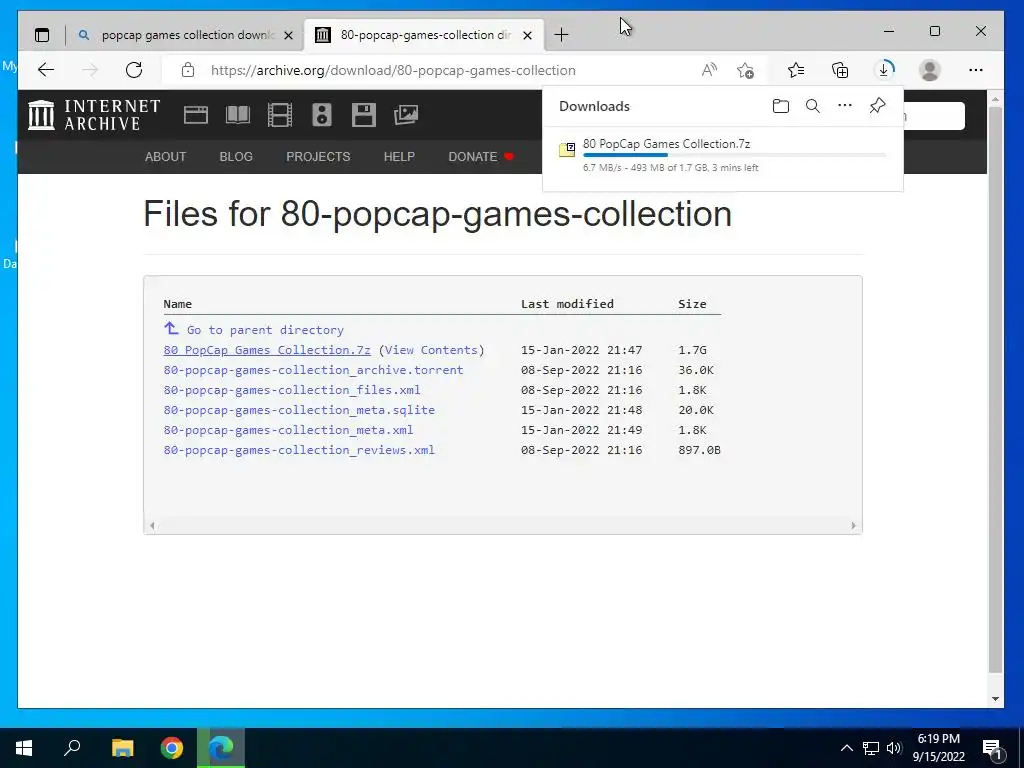Go back using the back arrow

click(46, 70)
